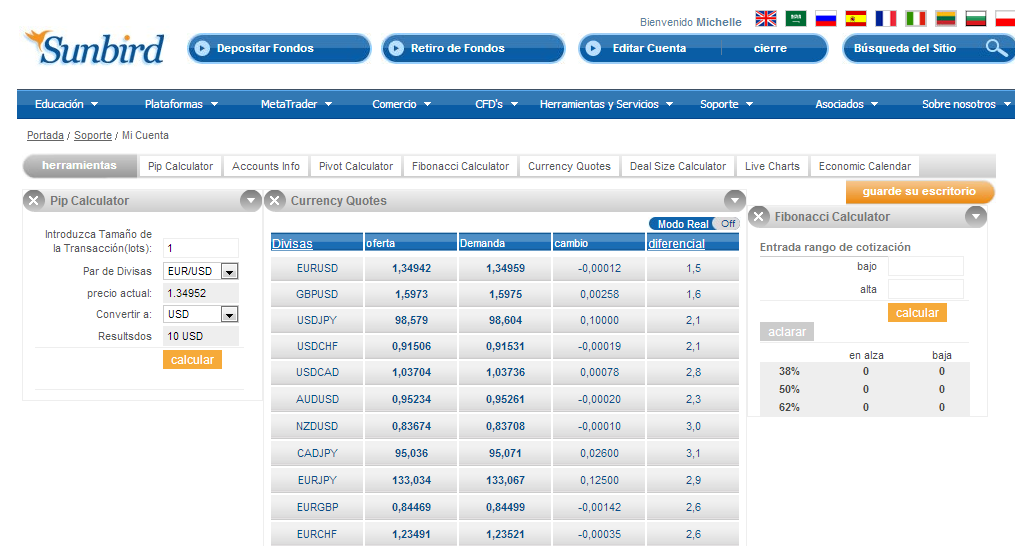This screenshot has width=1015, height=546.
Task: Click the French flag icon
Action: click(x=886, y=19)
